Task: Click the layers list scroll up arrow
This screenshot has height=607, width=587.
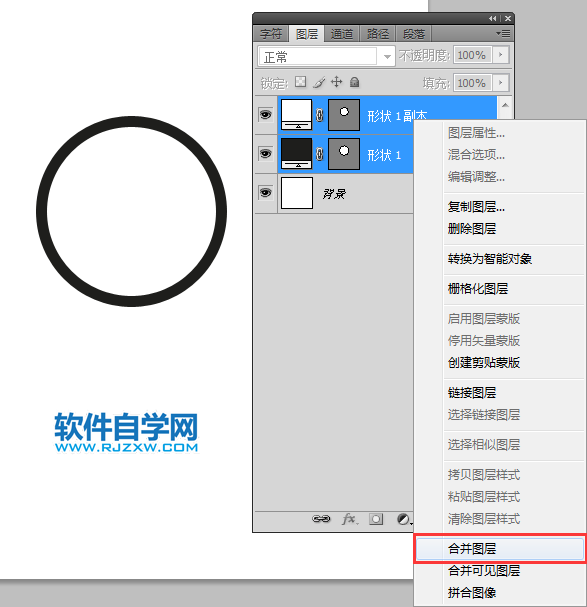Action: (505, 105)
